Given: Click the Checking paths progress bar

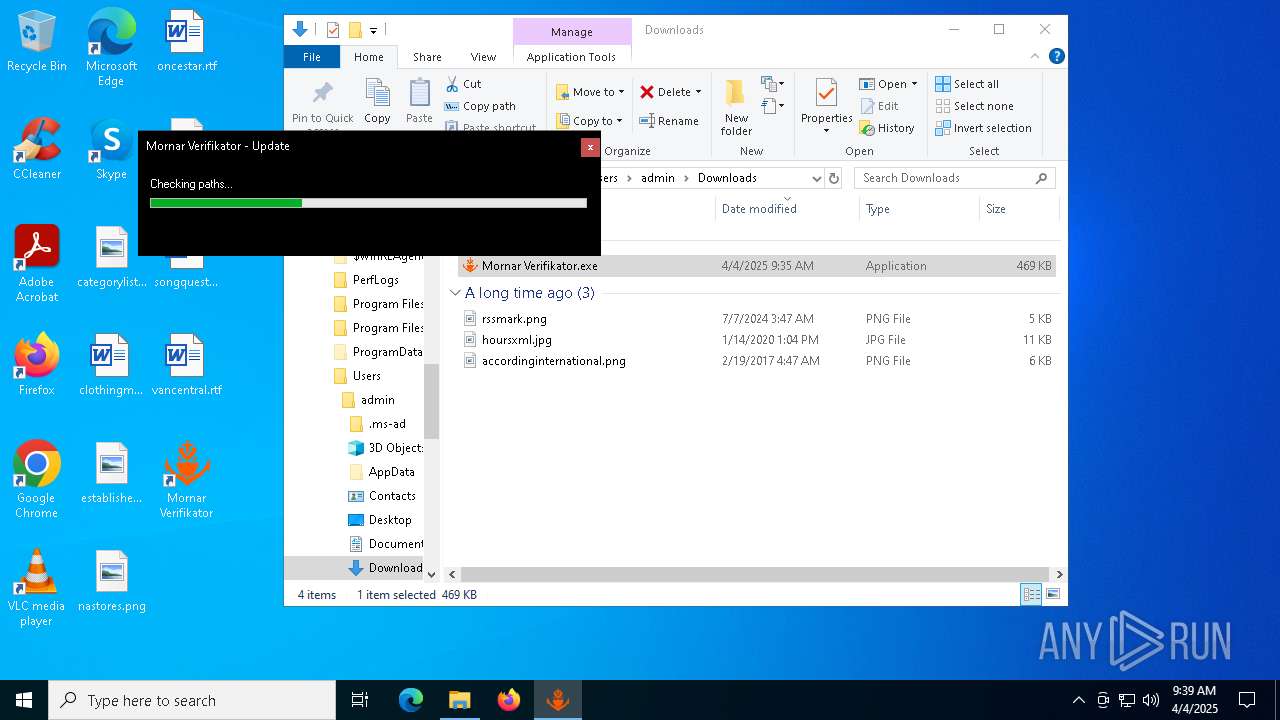Looking at the screenshot, I should pyautogui.click(x=368, y=203).
